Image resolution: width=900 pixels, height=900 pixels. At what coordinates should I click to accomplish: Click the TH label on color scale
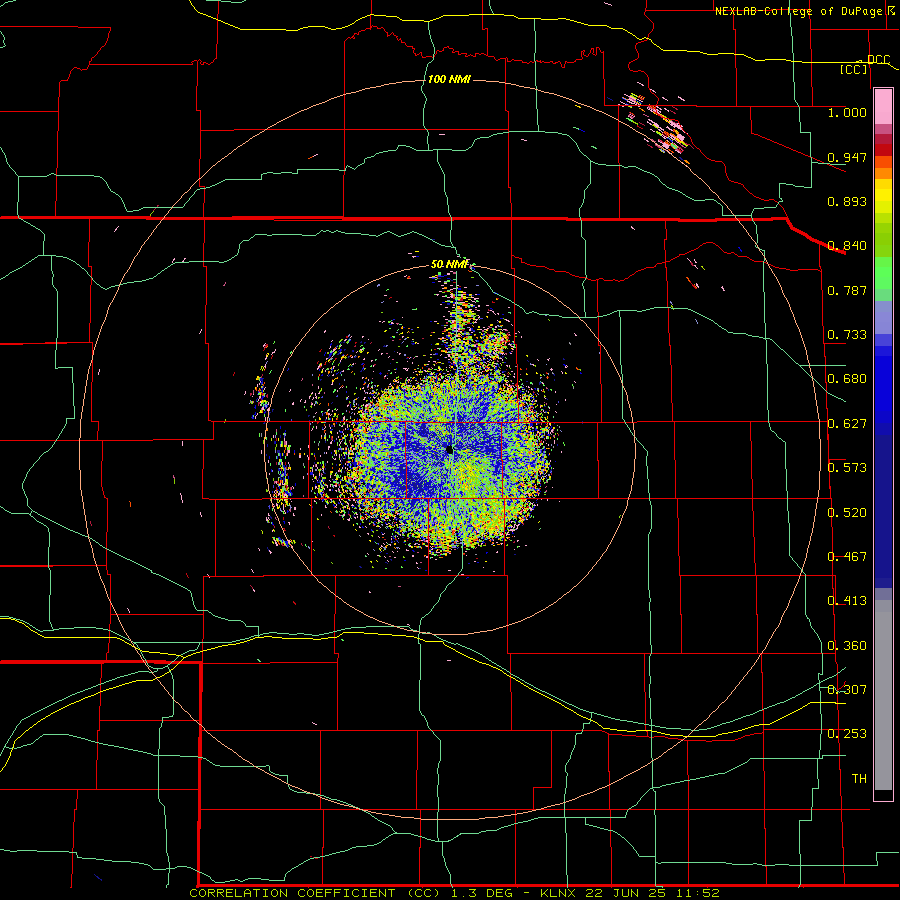point(859,779)
